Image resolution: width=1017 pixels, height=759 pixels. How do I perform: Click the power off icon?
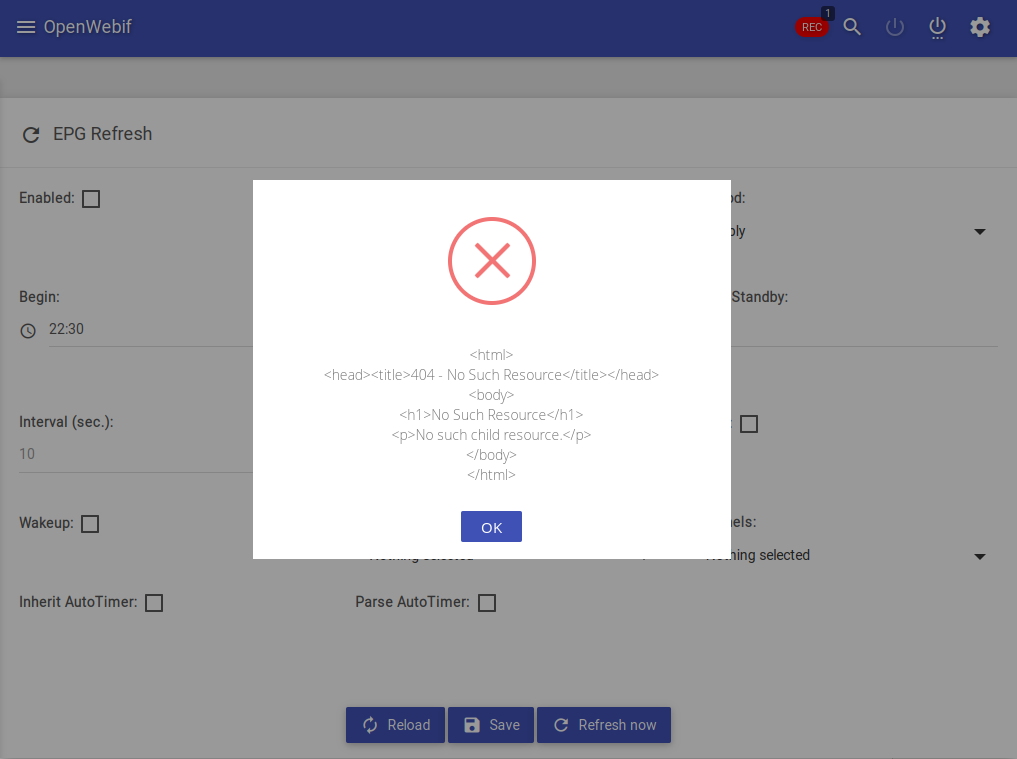[937, 27]
